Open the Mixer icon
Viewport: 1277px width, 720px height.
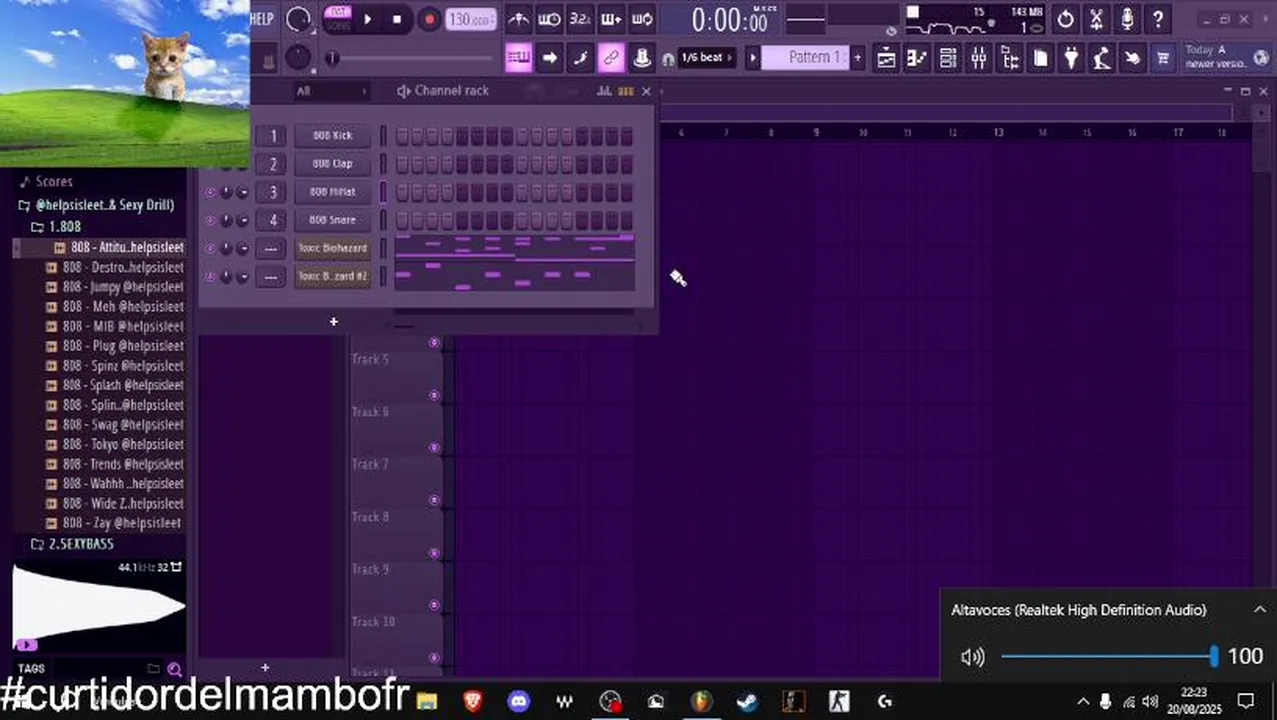click(x=979, y=58)
